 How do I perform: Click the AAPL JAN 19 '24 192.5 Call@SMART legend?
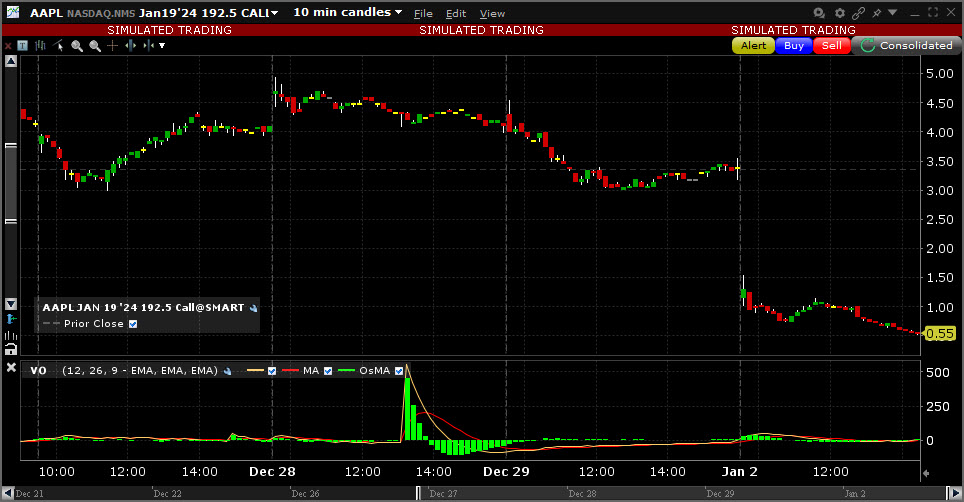(x=143, y=308)
